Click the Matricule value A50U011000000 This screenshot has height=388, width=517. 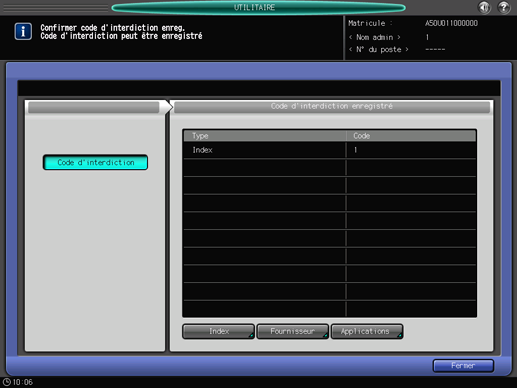pyautogui.click(x=451, y=23)
